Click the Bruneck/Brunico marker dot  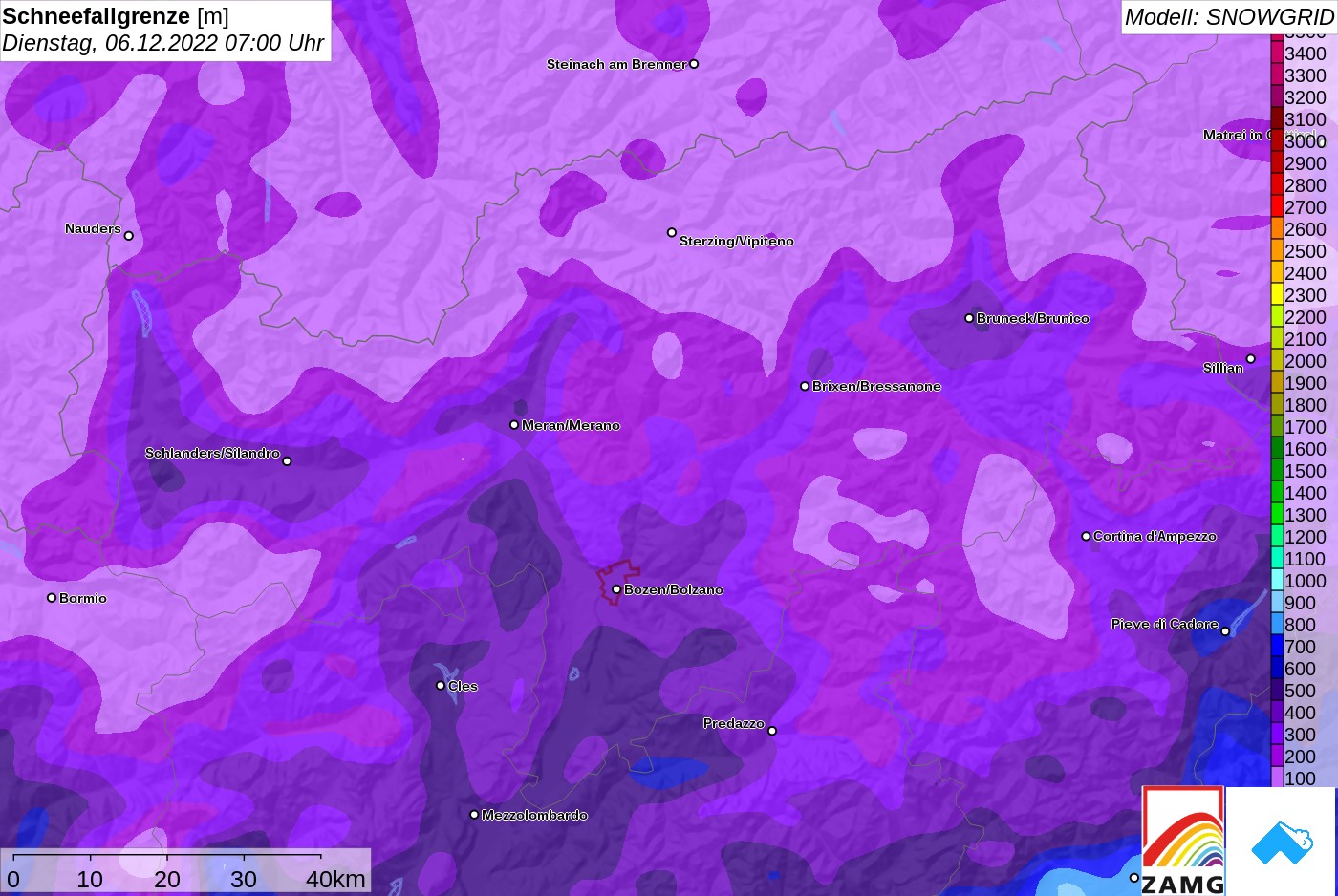pos(969,318)
